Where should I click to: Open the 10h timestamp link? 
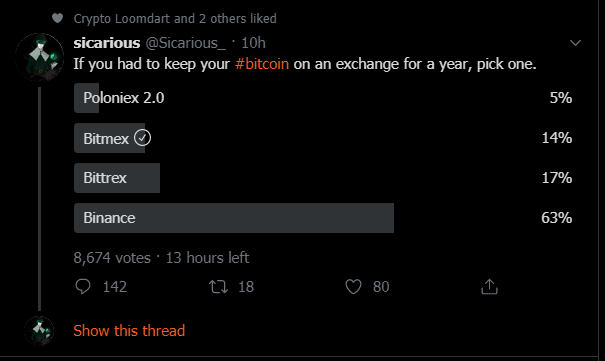tap(253, 43)
